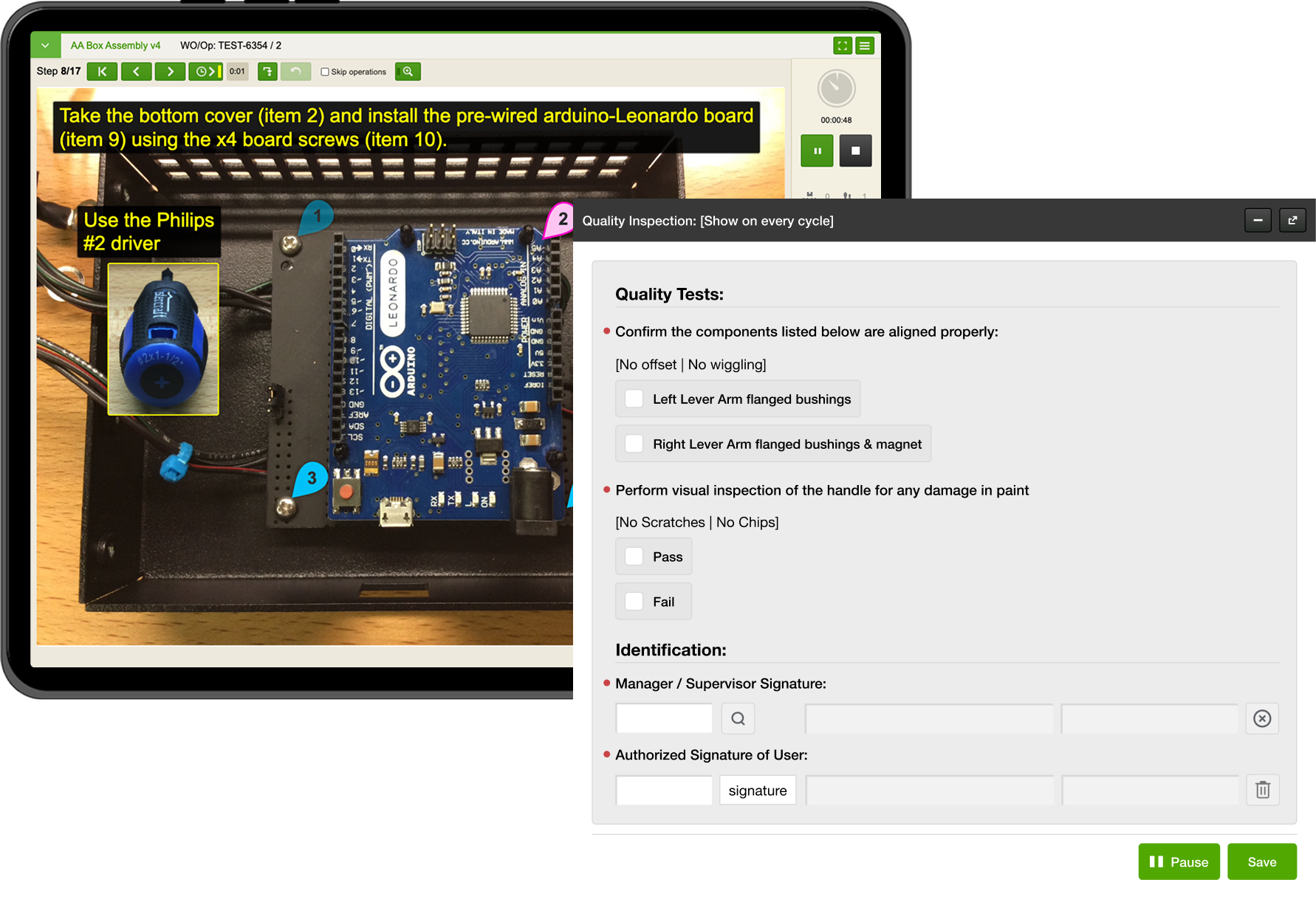1316x908 pixels.
Task: Click the step branch arrow icon
Action: [x=267, y=72]
